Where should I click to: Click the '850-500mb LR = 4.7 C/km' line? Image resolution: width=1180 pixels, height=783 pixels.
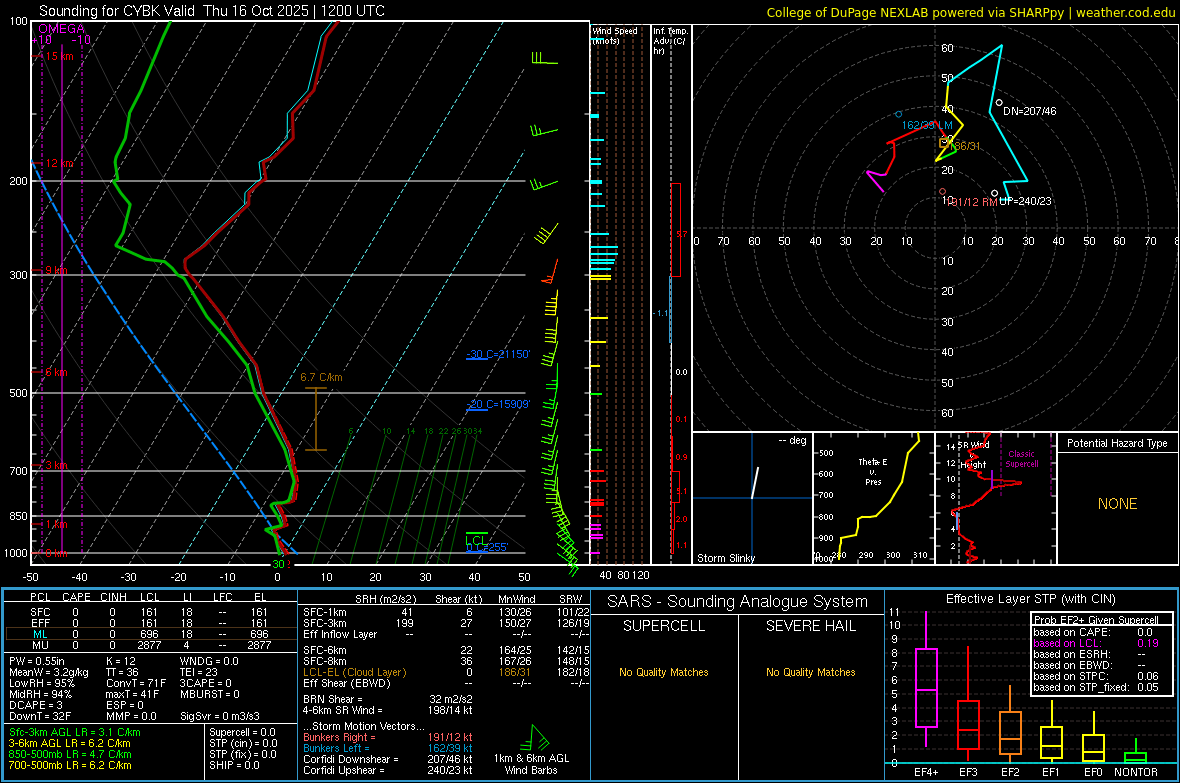tap(70, 754)
